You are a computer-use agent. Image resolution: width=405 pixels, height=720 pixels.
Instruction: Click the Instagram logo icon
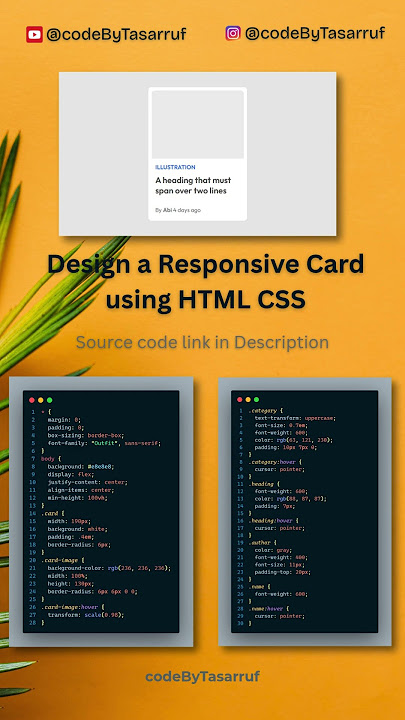[x=233, y=33]
